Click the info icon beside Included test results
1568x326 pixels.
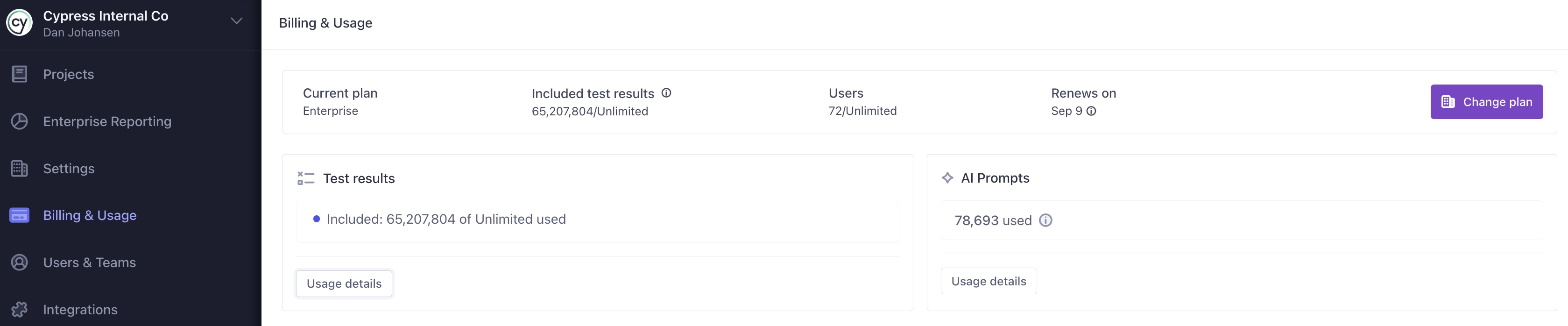(x=666, y=92)
